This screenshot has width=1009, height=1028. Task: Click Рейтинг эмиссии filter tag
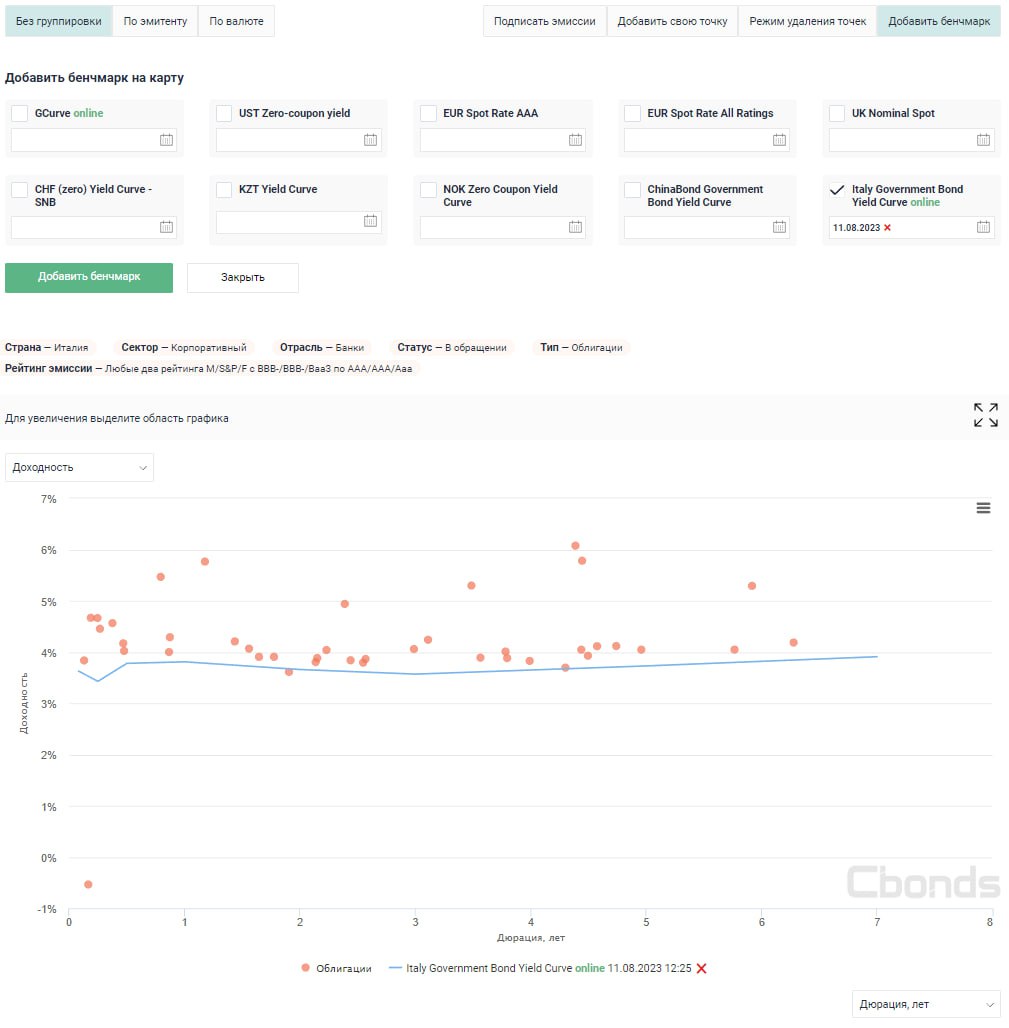pos(210,368)
